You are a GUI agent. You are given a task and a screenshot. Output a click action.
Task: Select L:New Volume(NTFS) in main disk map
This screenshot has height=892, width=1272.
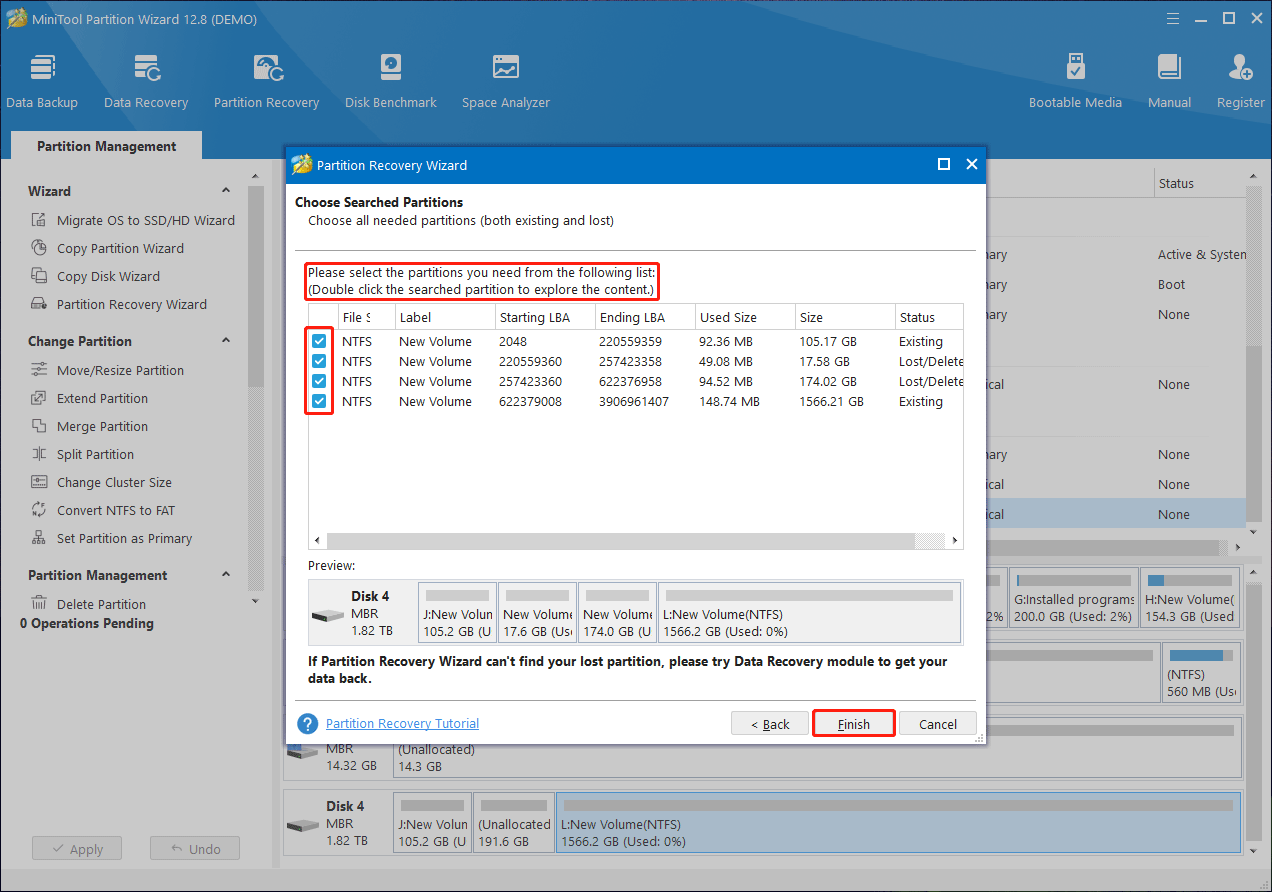[x=898, y=823]
